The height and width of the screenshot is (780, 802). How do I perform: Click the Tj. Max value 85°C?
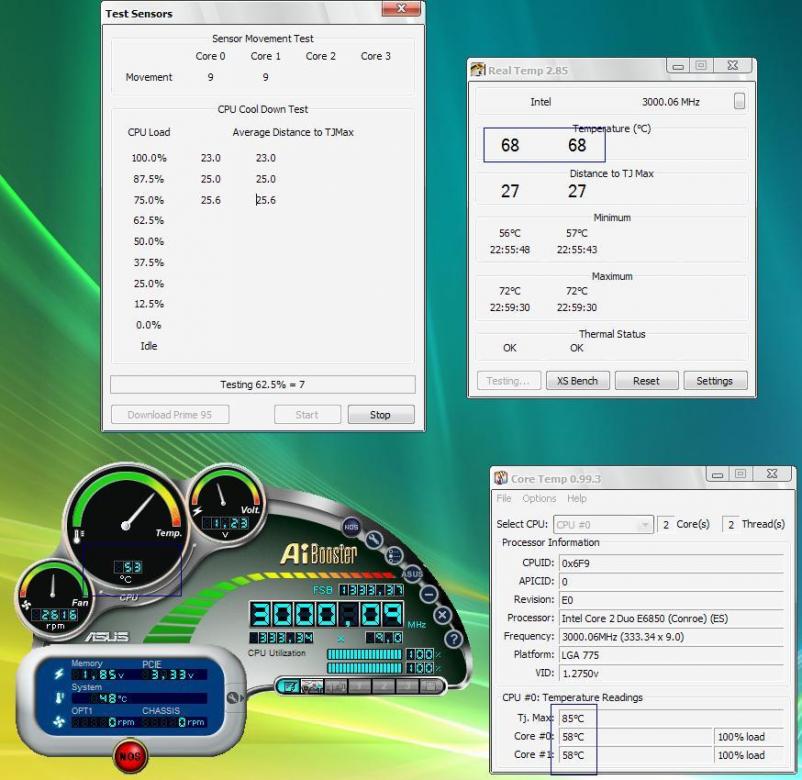point(573,719)
